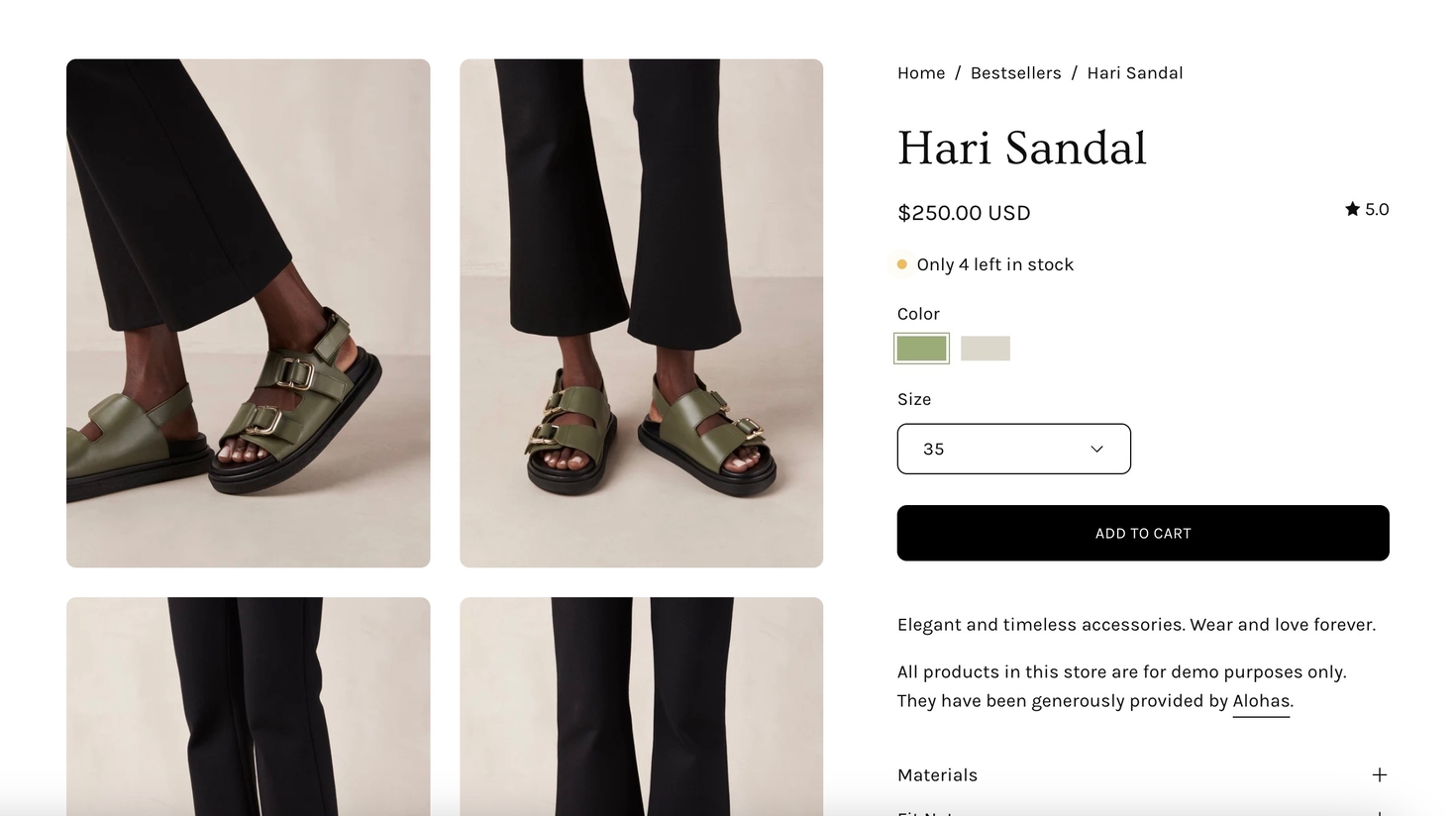Expand the Materials section
The height and width of the screenshot is (816, 1456).
pyautogui.click(x=937, y=774)
